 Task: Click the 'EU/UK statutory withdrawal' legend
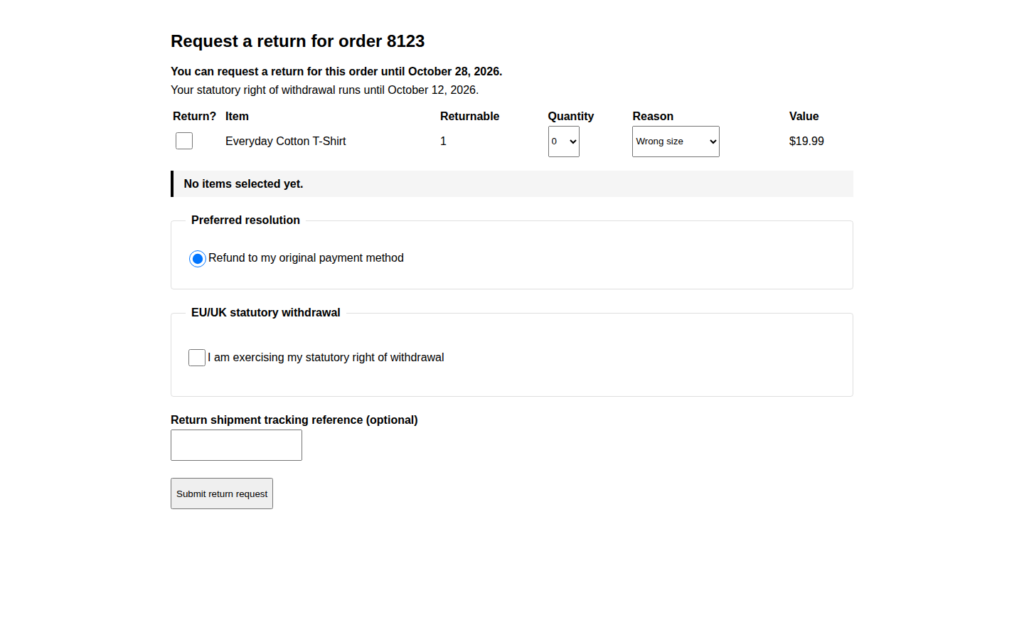pos(266,313)
